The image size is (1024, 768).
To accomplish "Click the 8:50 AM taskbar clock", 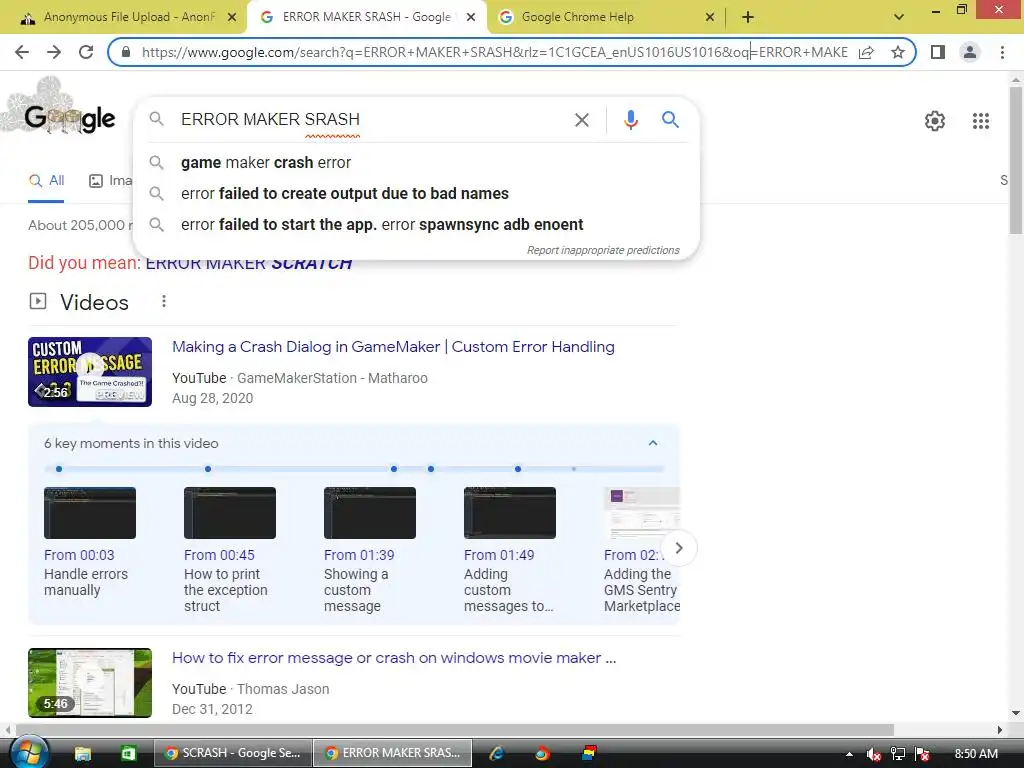I will [976, 754].
